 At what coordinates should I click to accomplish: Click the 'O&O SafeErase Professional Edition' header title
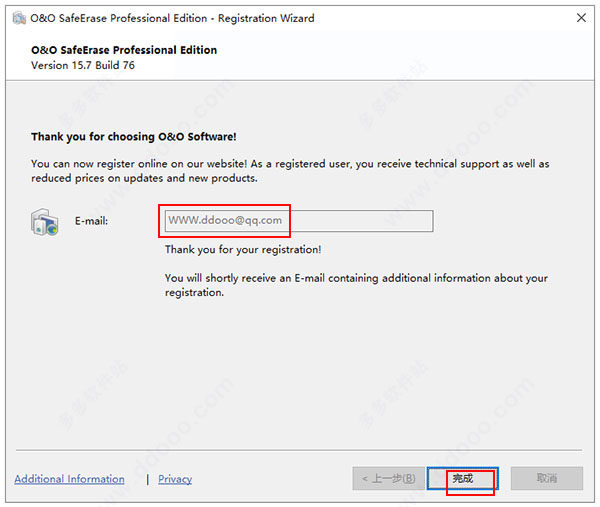[x=124, y=50]
